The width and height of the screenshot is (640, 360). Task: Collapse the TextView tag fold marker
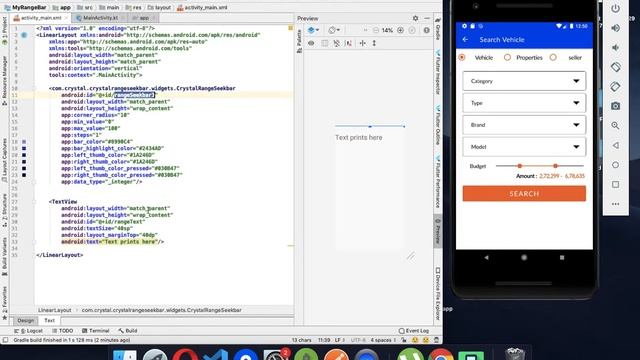coord(34,202)
